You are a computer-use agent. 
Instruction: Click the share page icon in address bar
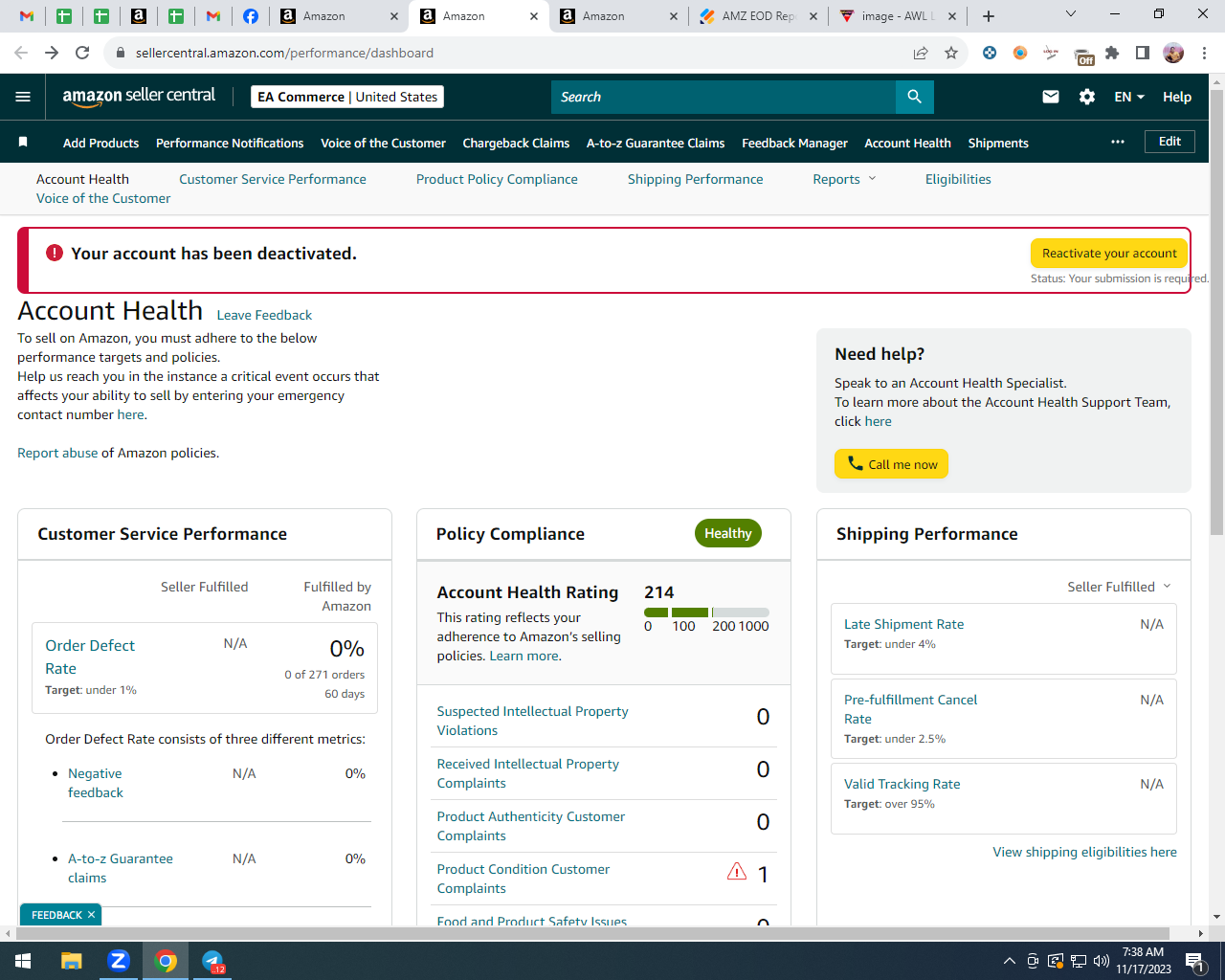point(921,53)
